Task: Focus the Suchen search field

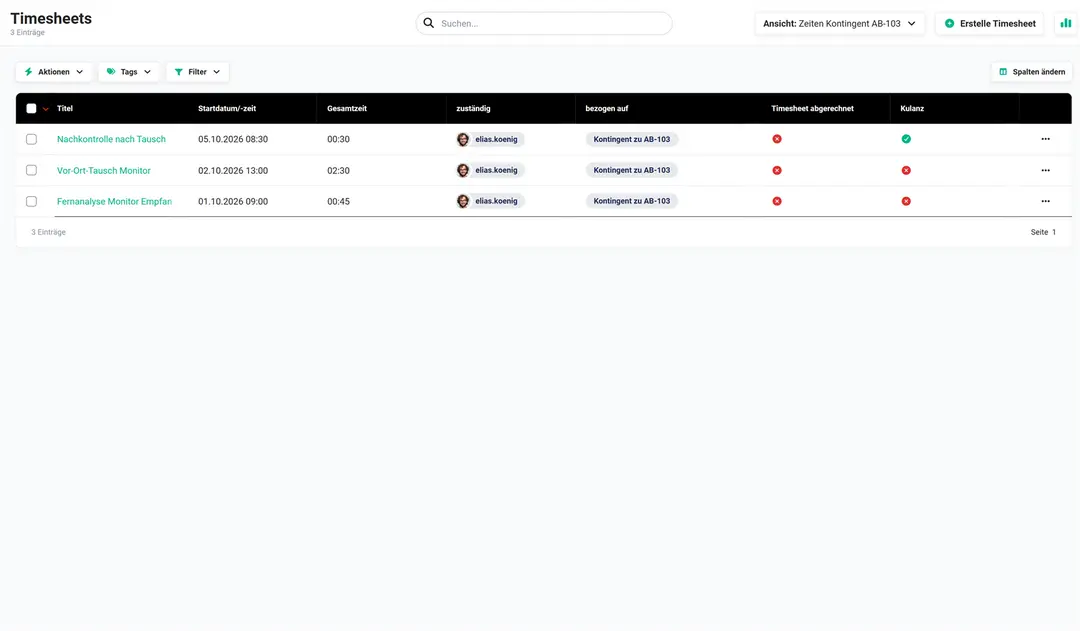Action: click(544, 23)
